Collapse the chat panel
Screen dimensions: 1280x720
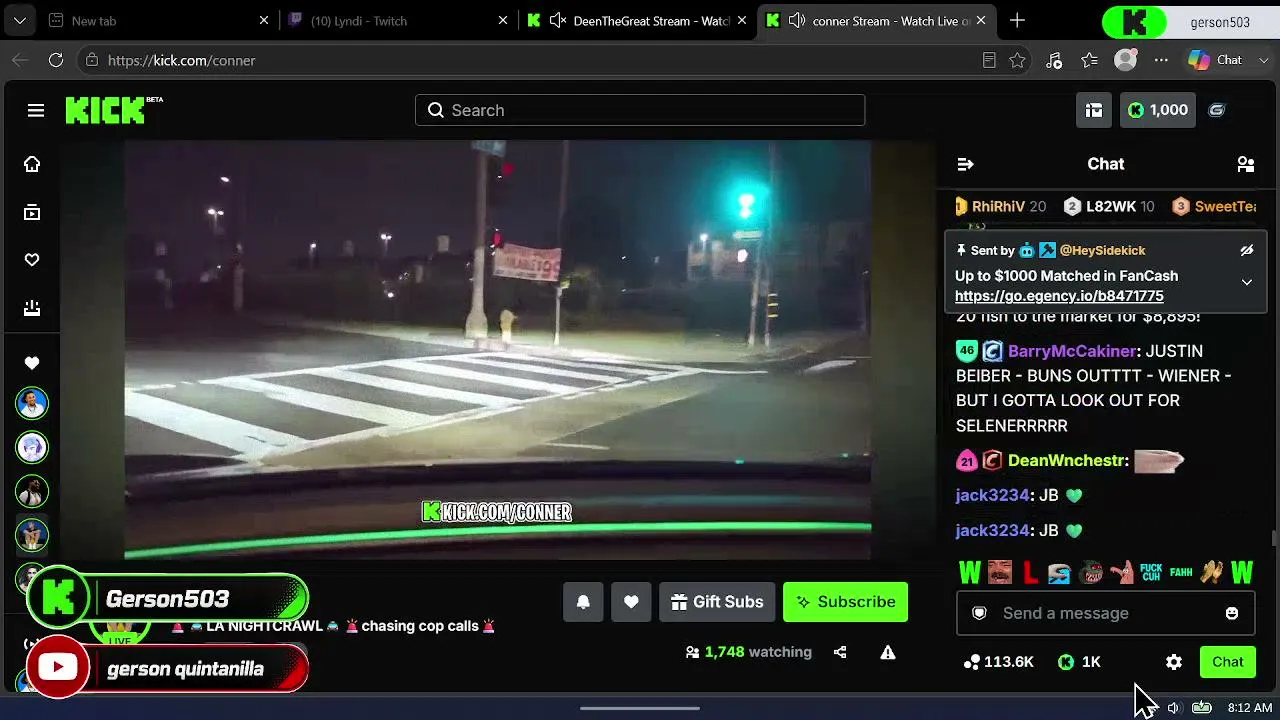pyautogui.click(x=965, y=164)
